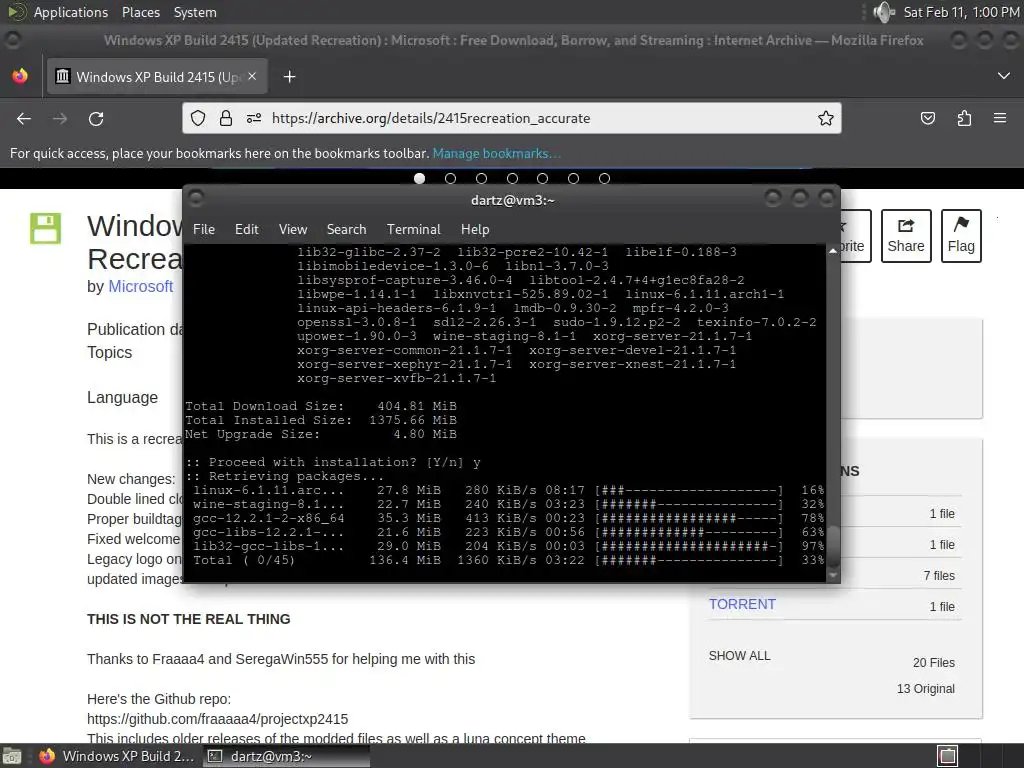Screen dimensions: 1024x768
Task: Click the Manage bookmarks link
Action: click(x=496, y=153)
